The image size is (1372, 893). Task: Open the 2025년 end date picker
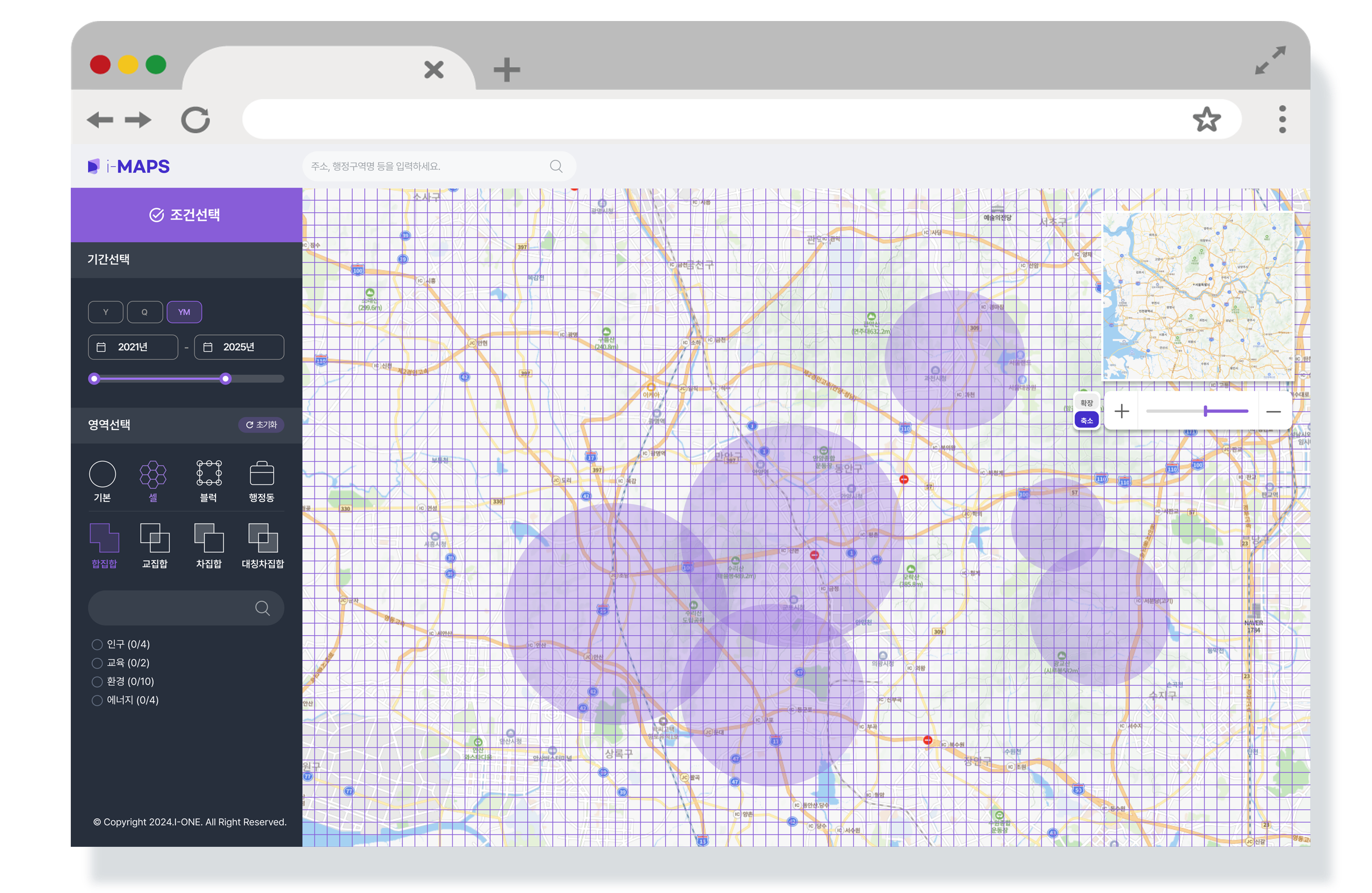click(238, 347)
